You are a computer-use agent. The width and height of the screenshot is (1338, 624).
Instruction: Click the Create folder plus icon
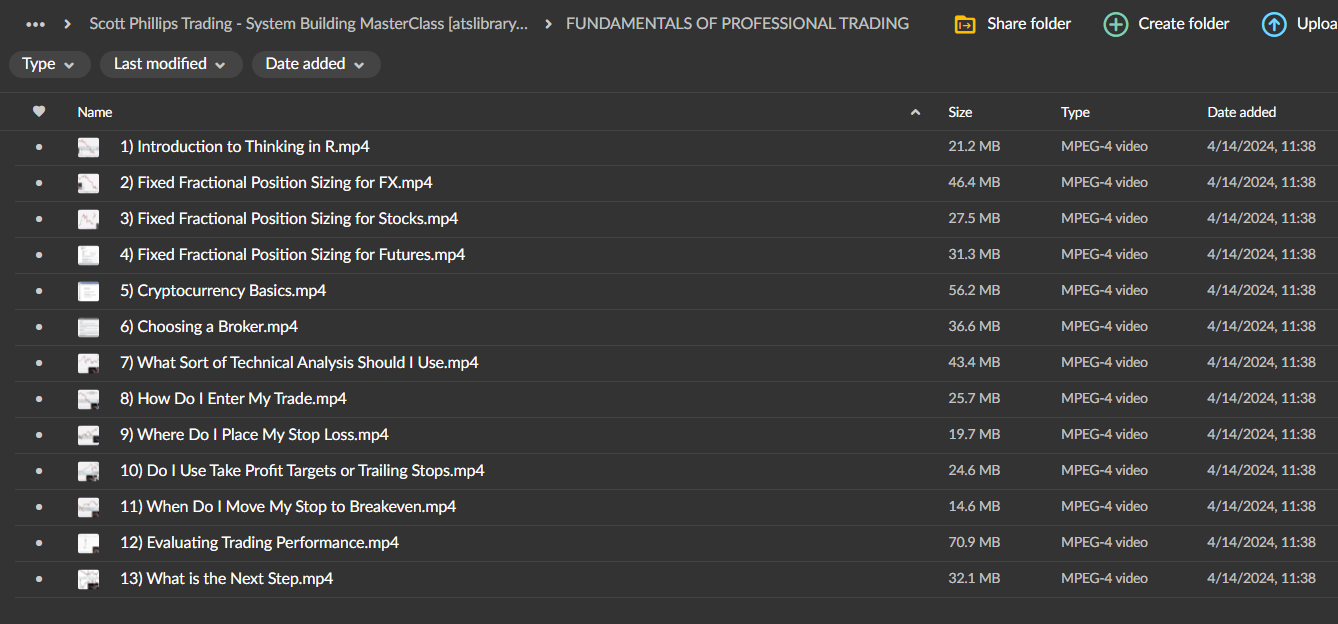pos(1115,24)
